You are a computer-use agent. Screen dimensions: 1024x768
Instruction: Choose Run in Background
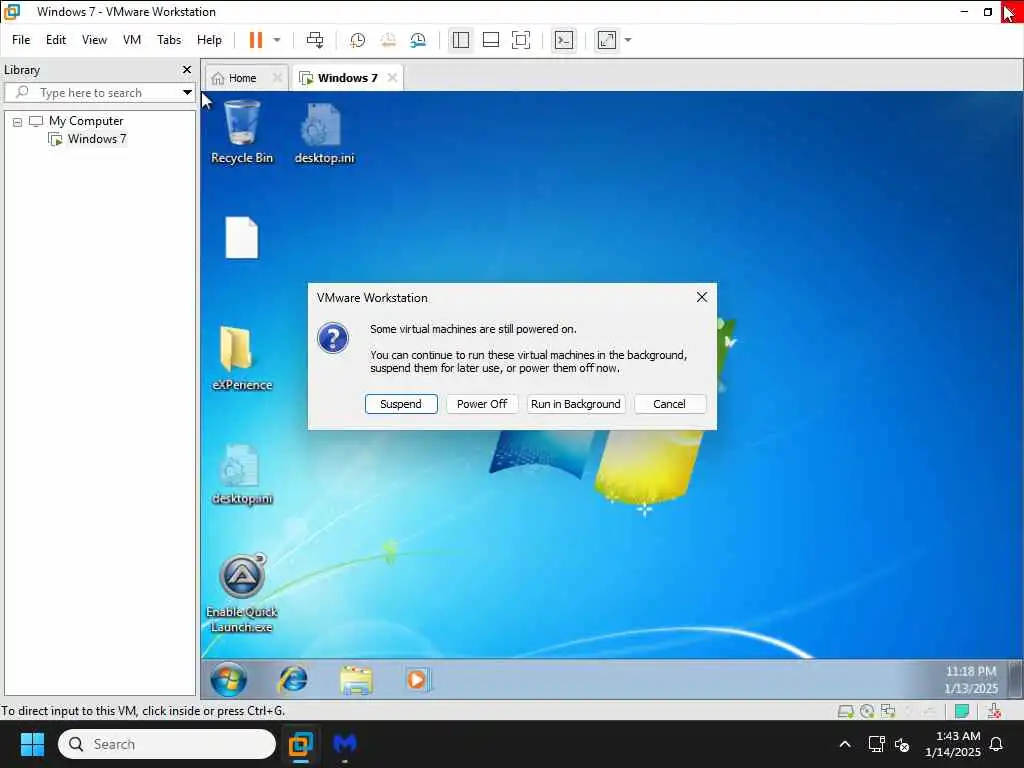pyautogui.click(x=576, y=404)
